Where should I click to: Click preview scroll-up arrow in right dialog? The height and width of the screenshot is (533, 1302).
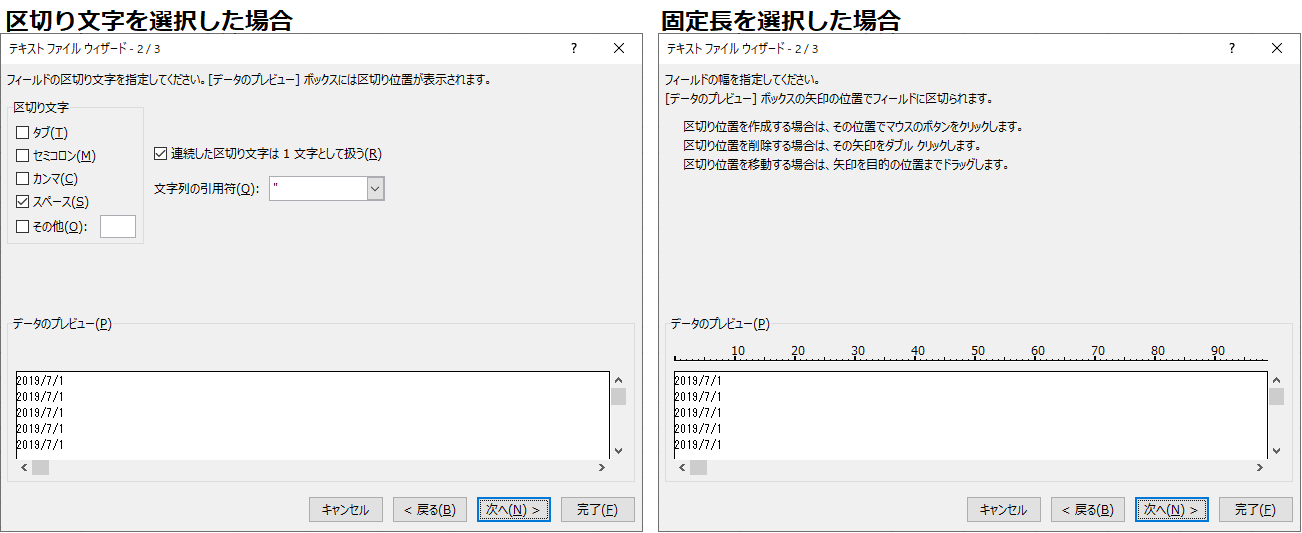[x=1276, y=380]
